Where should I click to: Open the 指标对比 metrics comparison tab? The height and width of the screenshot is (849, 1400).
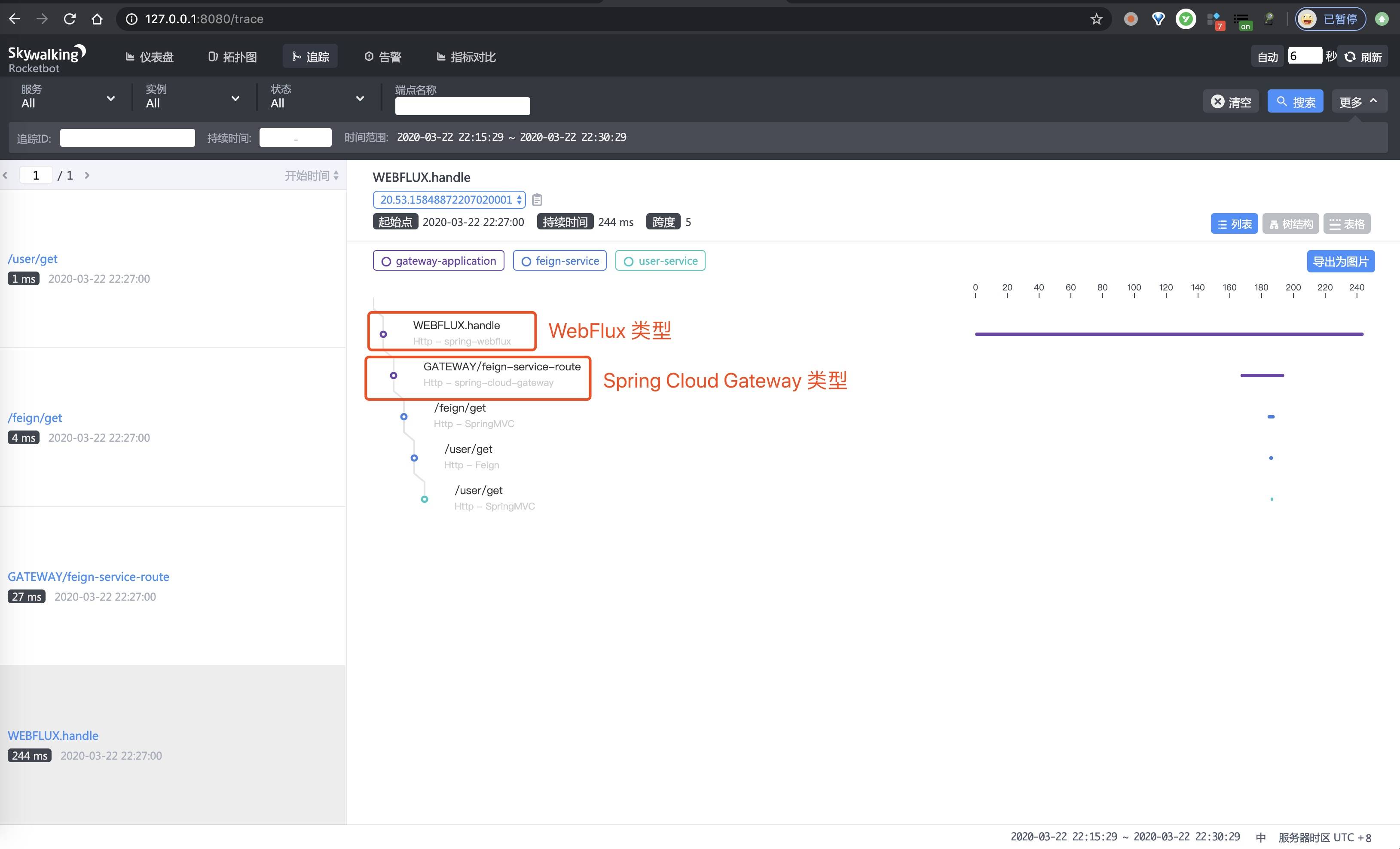point(466,57)
